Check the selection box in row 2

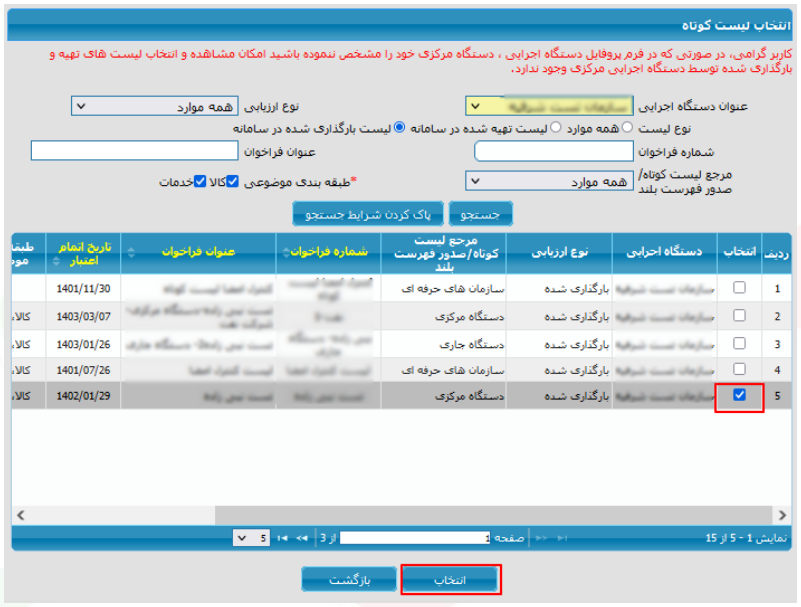click(739, 316)
